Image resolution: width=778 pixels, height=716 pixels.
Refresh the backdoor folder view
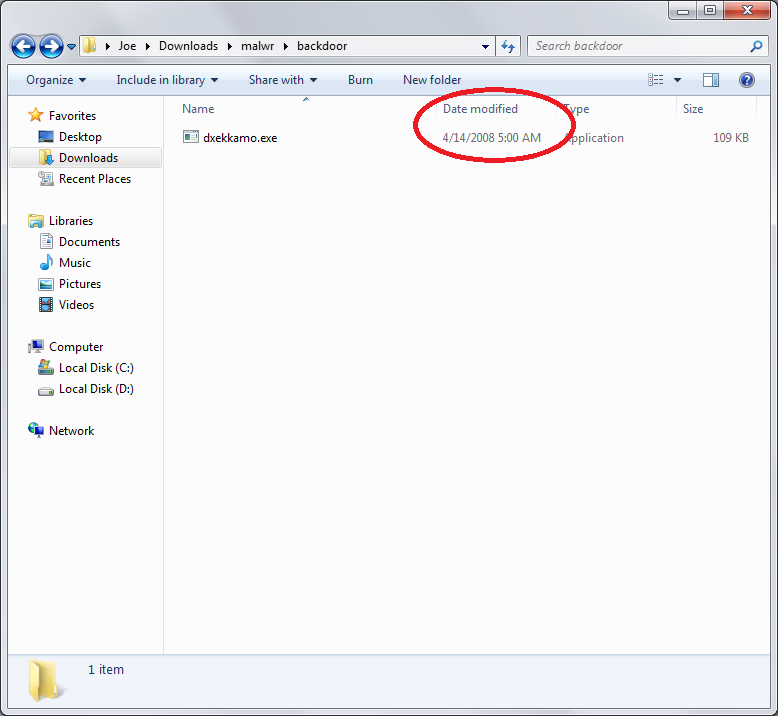point(508,47)
